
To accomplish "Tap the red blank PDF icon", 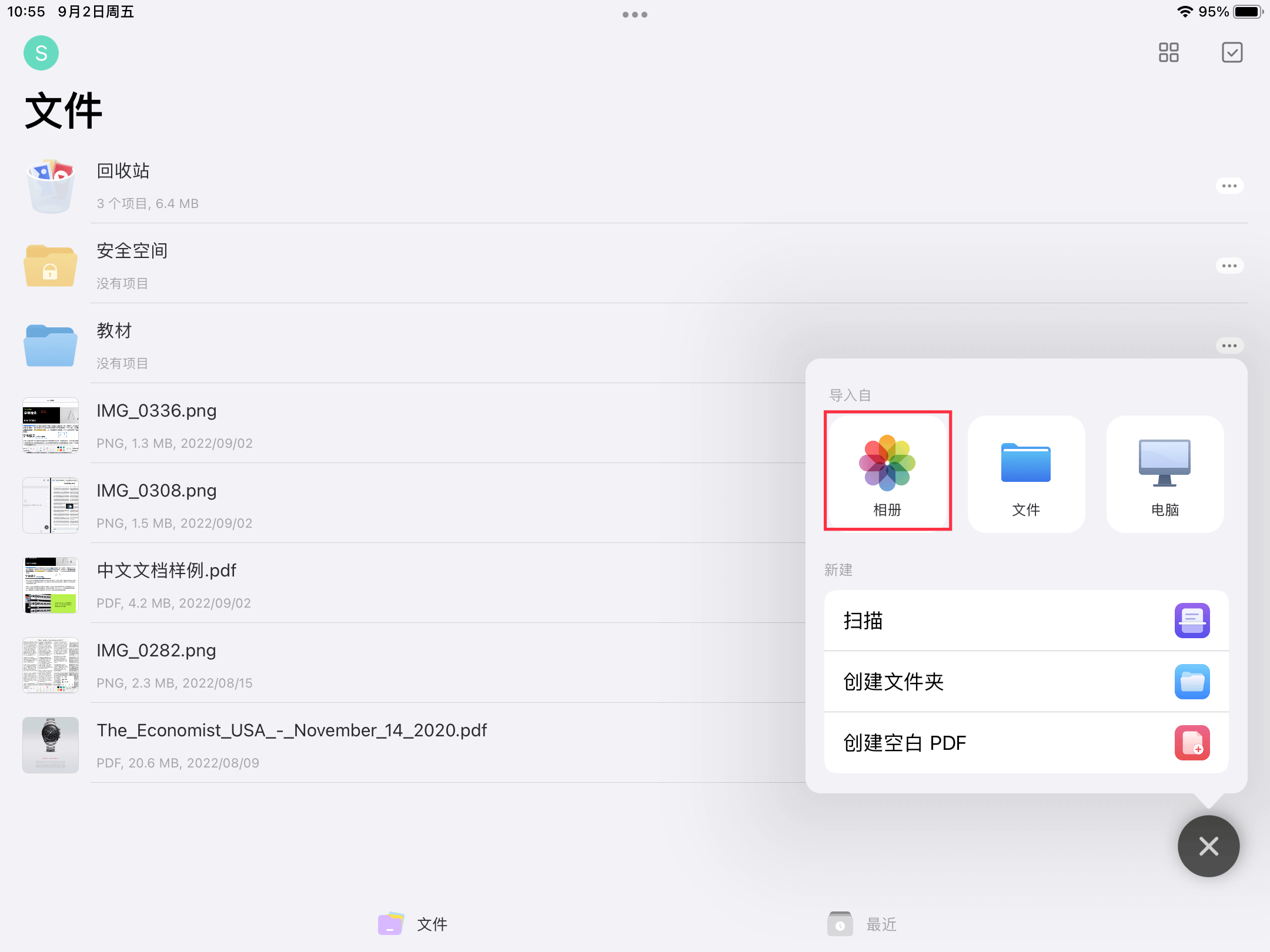I will tap(1192, 743).
